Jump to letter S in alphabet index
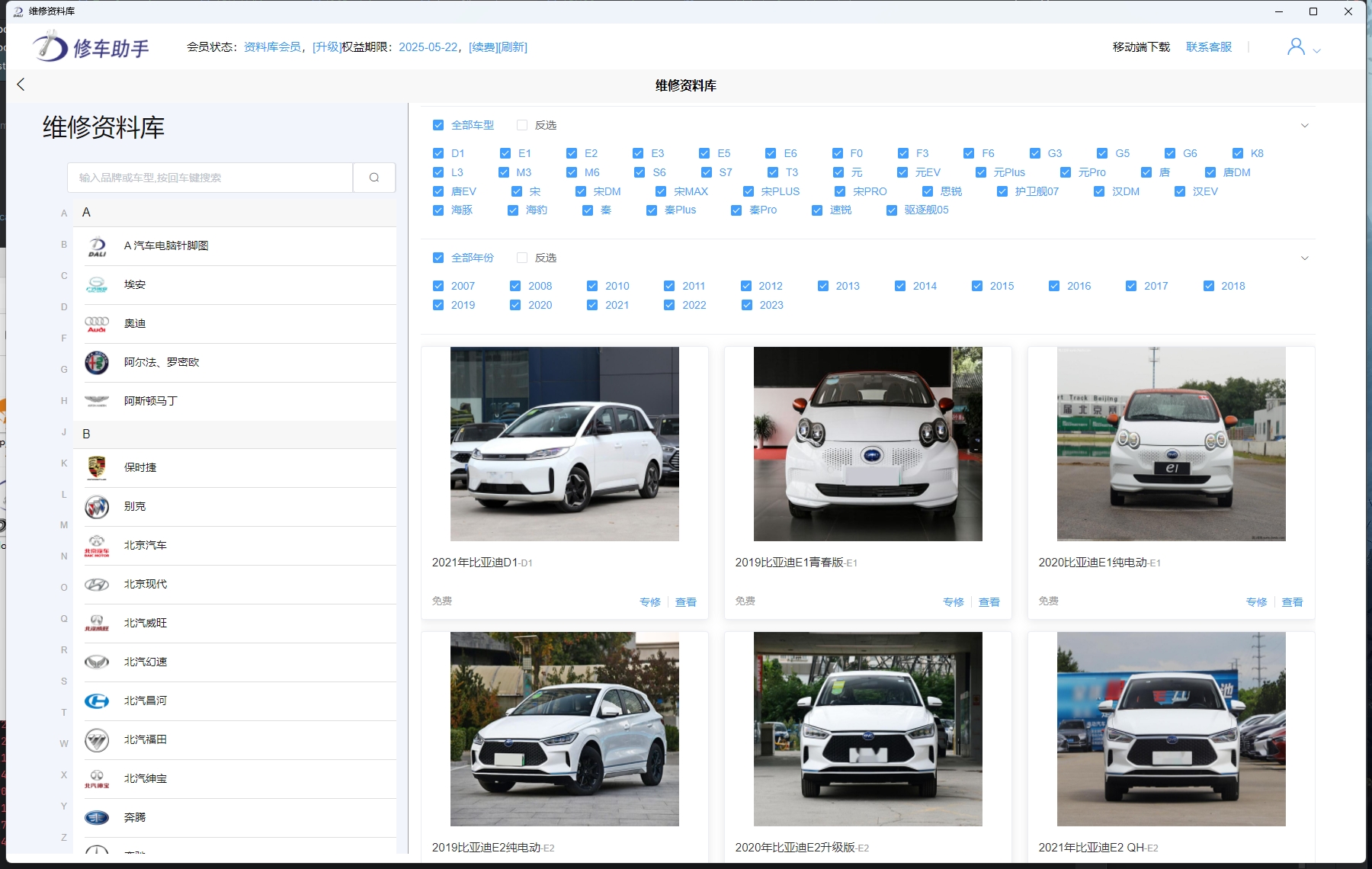 coord(64,681)
